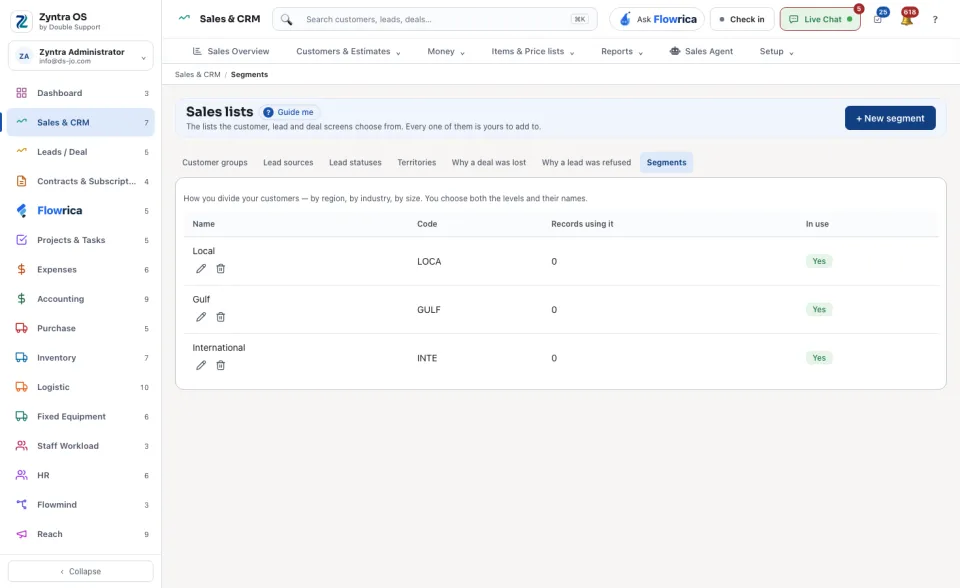
Task: Open Flowrica in the sidebar
Action: coord(81,211)
